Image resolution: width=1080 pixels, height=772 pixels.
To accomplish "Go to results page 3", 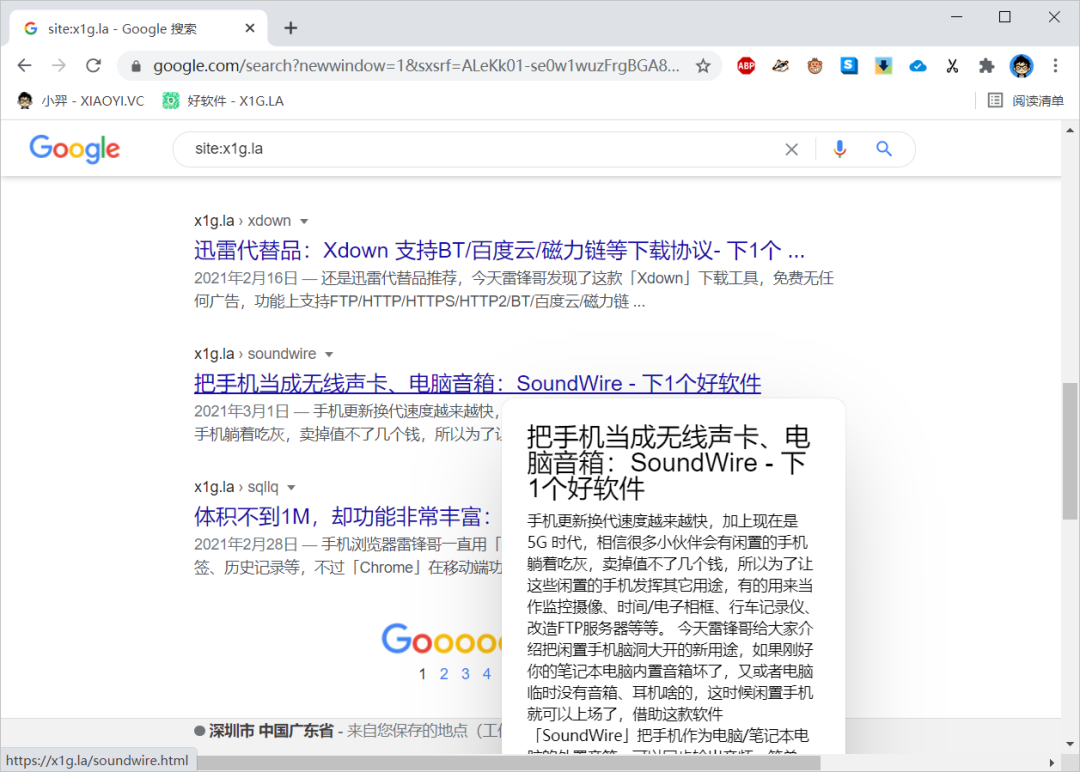I will click(x=466, y=674).
